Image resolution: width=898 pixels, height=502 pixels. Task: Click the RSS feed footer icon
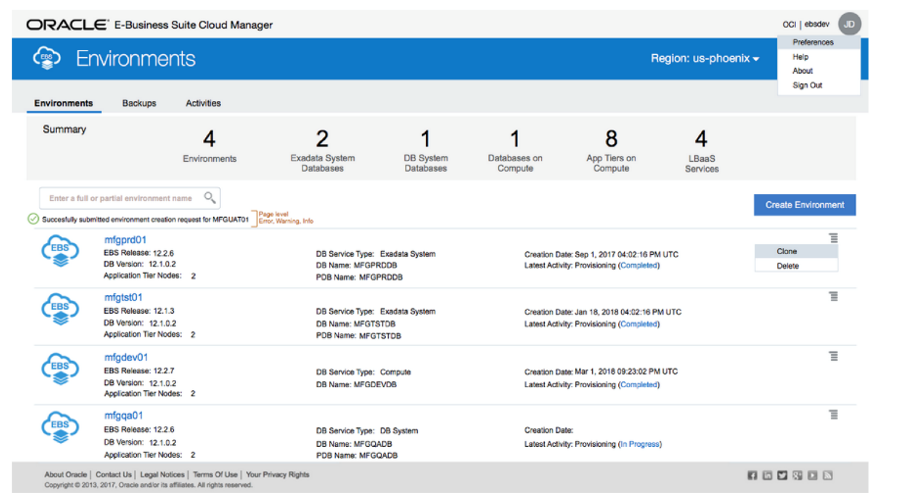click(828, 475)
